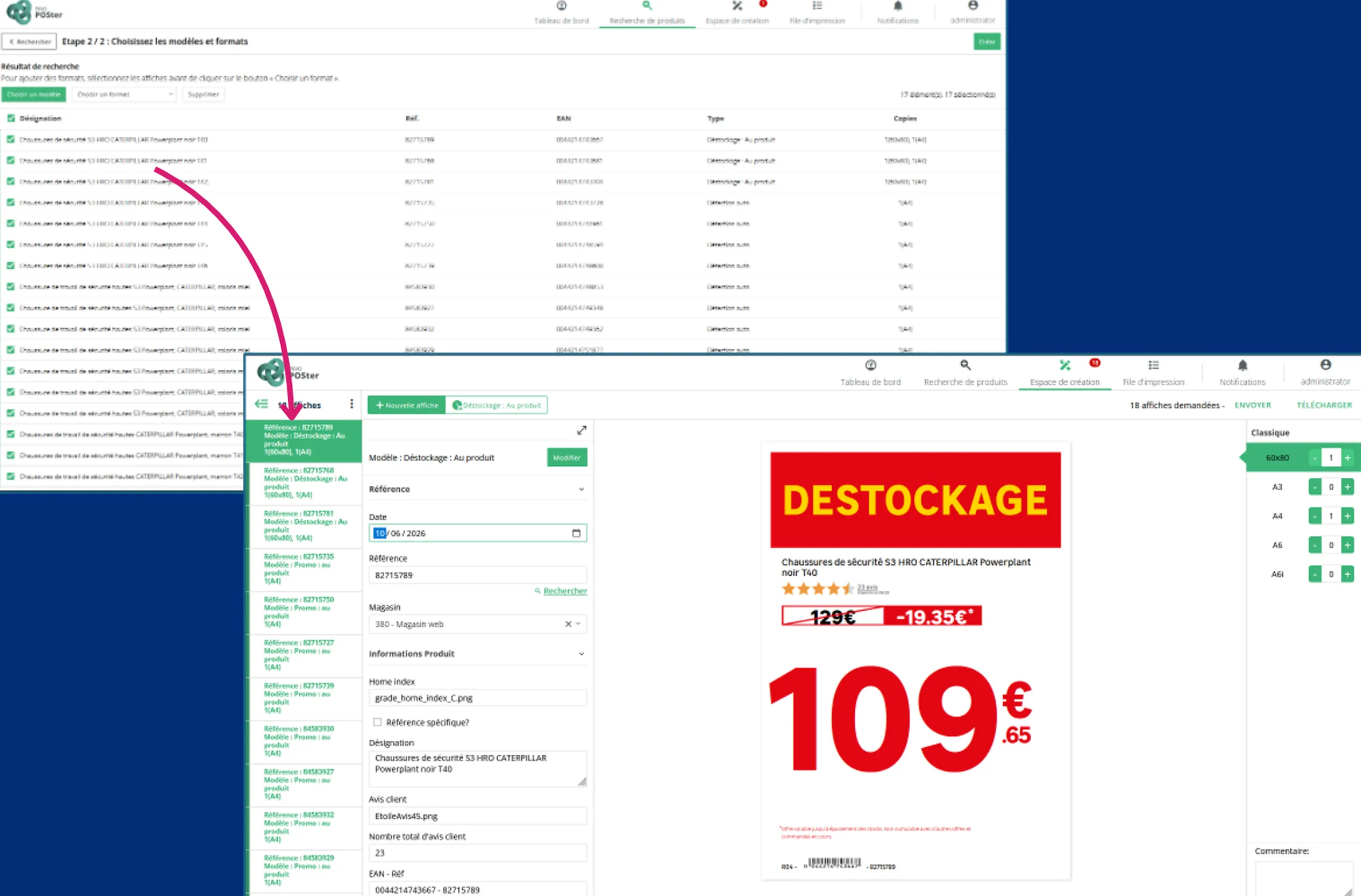This screenshot has width=1361, height=896.
Task: Open three-dot menu beside affiches list
Action: pos(352,404)
